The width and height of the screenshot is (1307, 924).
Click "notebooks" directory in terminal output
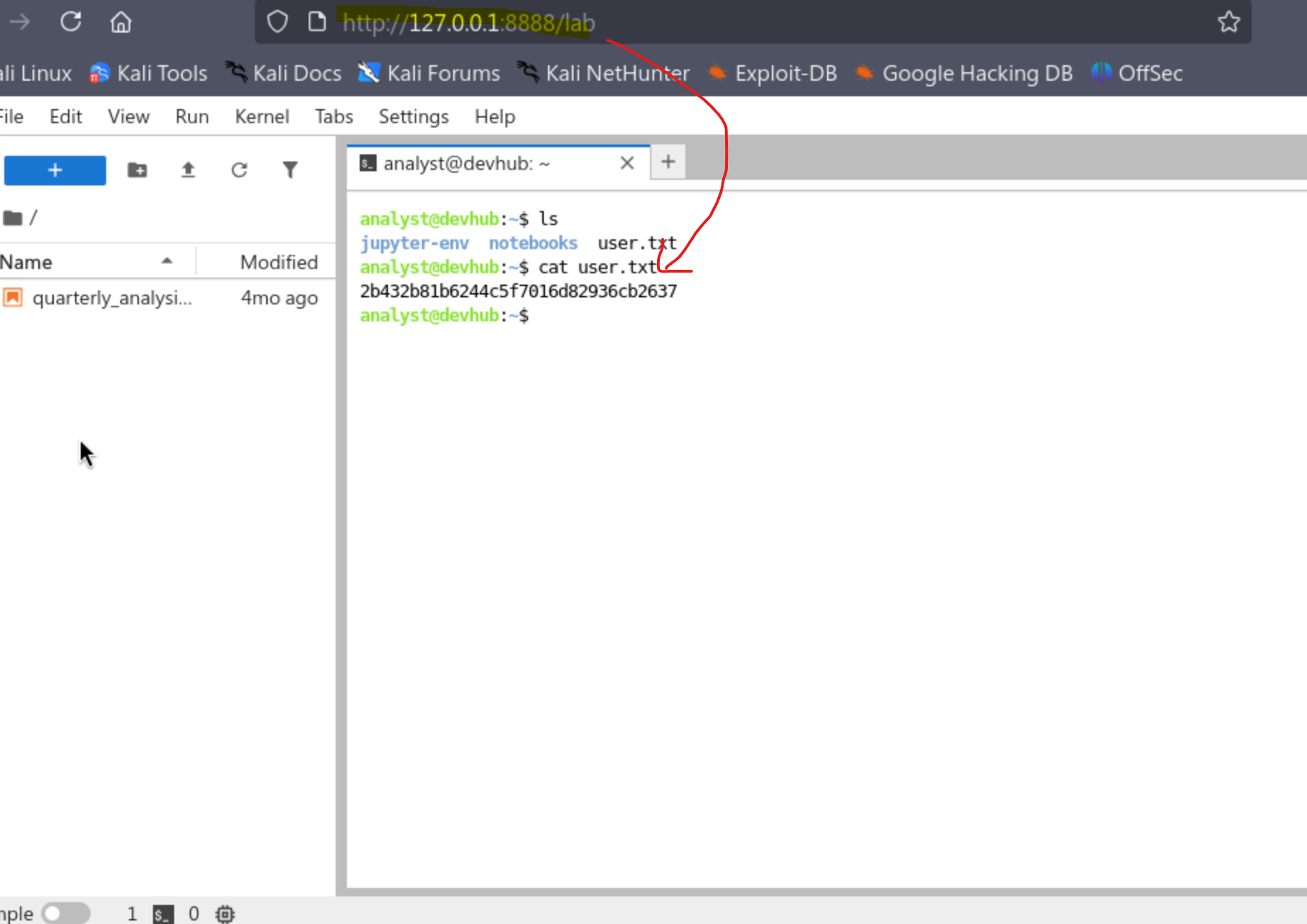tap(533, 243)
